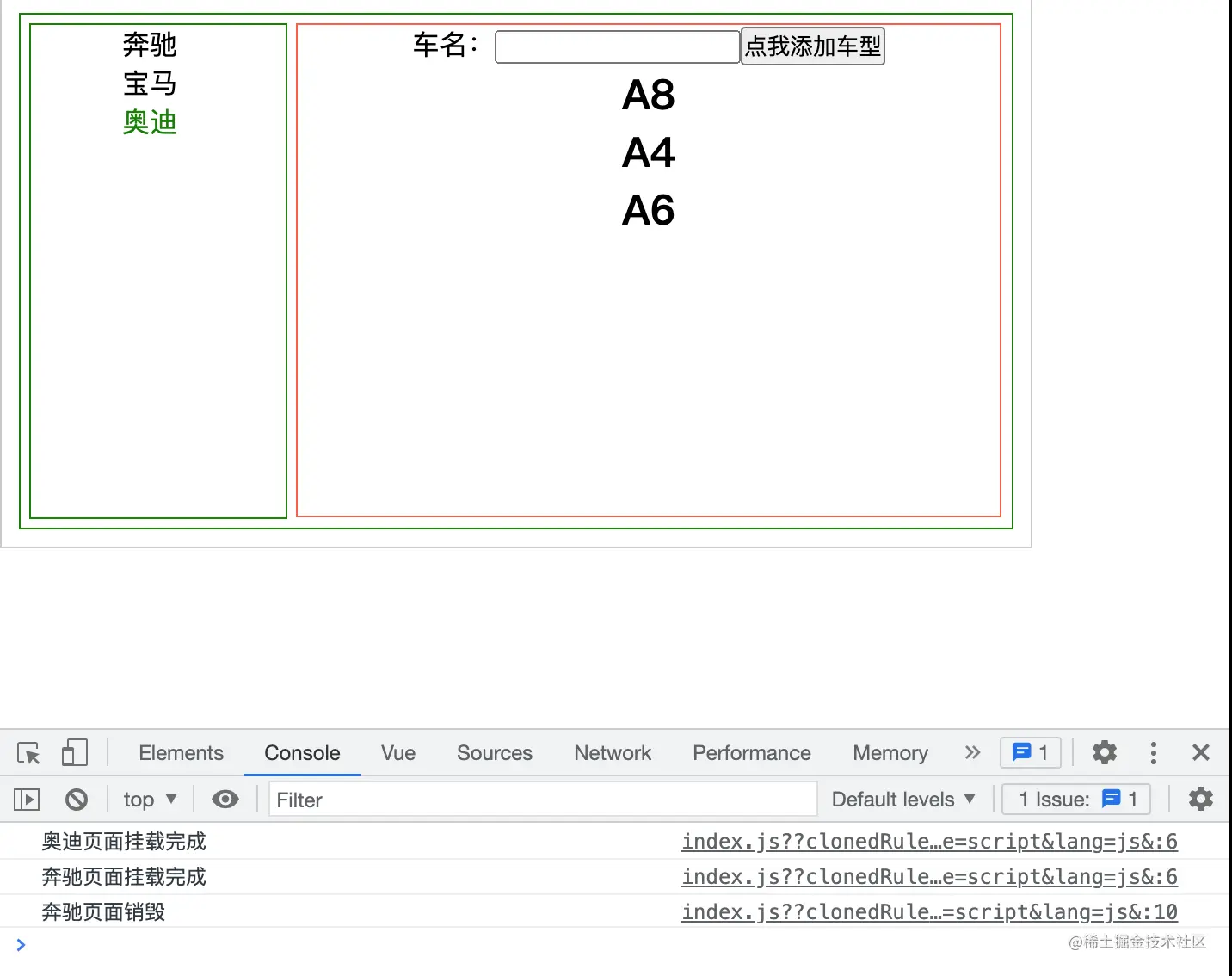1232x976 pixels.
Task: Open the Elements tab
Action: coord(181,753)
